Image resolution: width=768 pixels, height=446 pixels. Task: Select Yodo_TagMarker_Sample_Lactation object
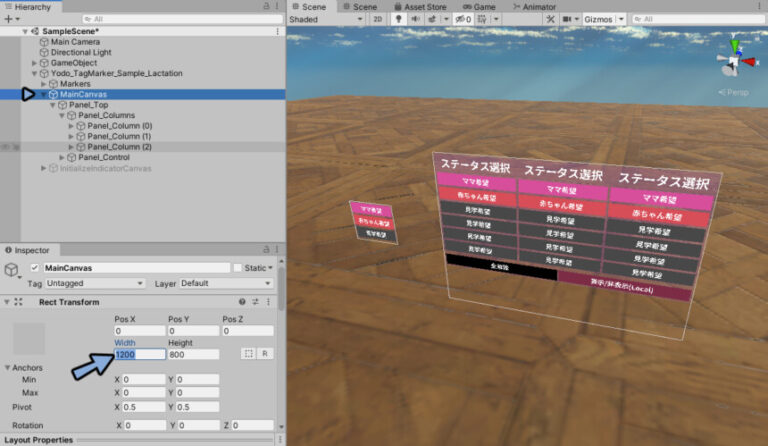coord(117,73)
